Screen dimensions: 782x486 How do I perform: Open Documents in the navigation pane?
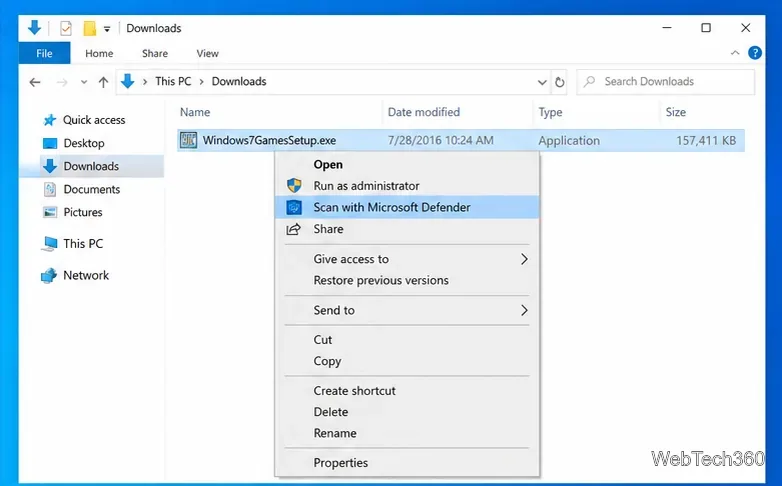click(x=92, y=189)
